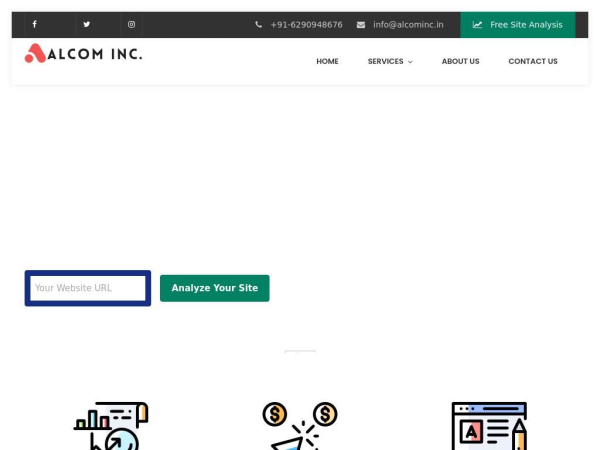This screenshot has width=600, height=450.
Task: Expand the Services dropdown menu
Action: [x=389, y=61]
